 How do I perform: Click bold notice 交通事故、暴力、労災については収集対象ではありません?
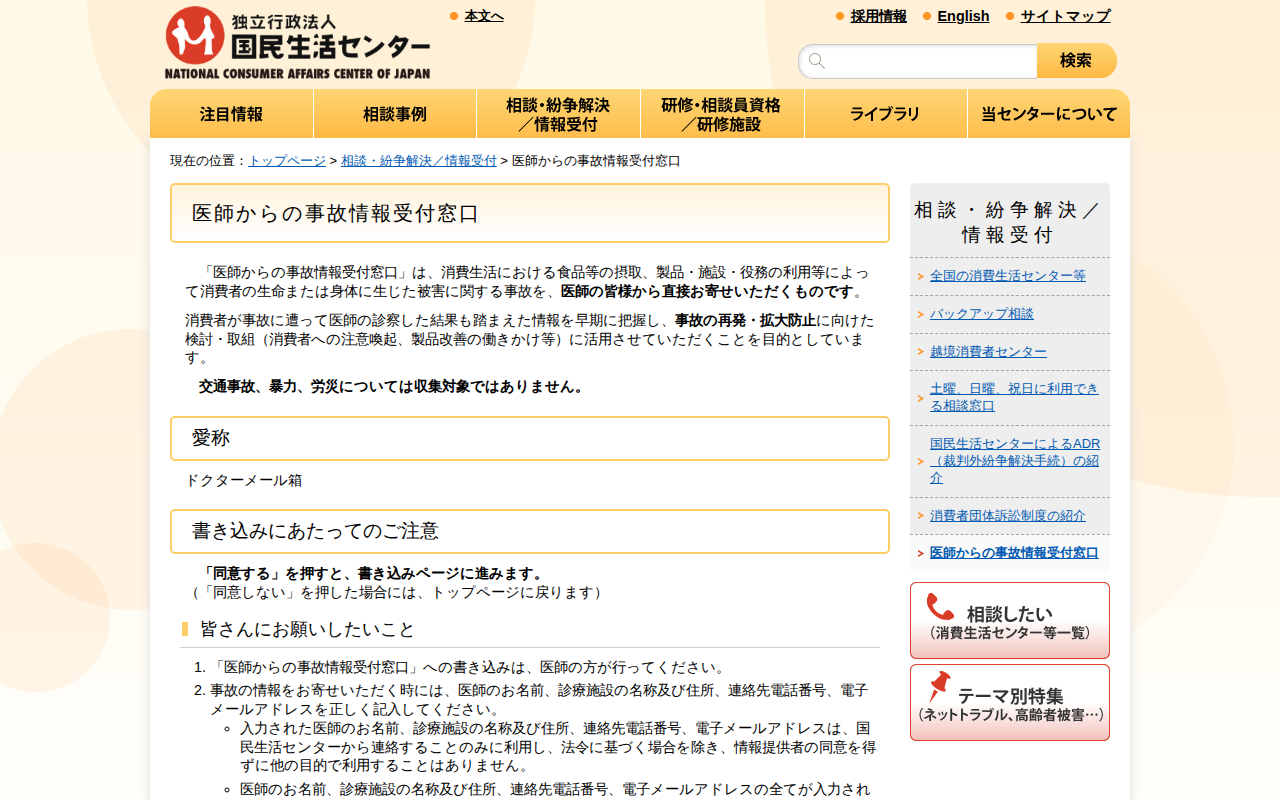click(391, 387)
